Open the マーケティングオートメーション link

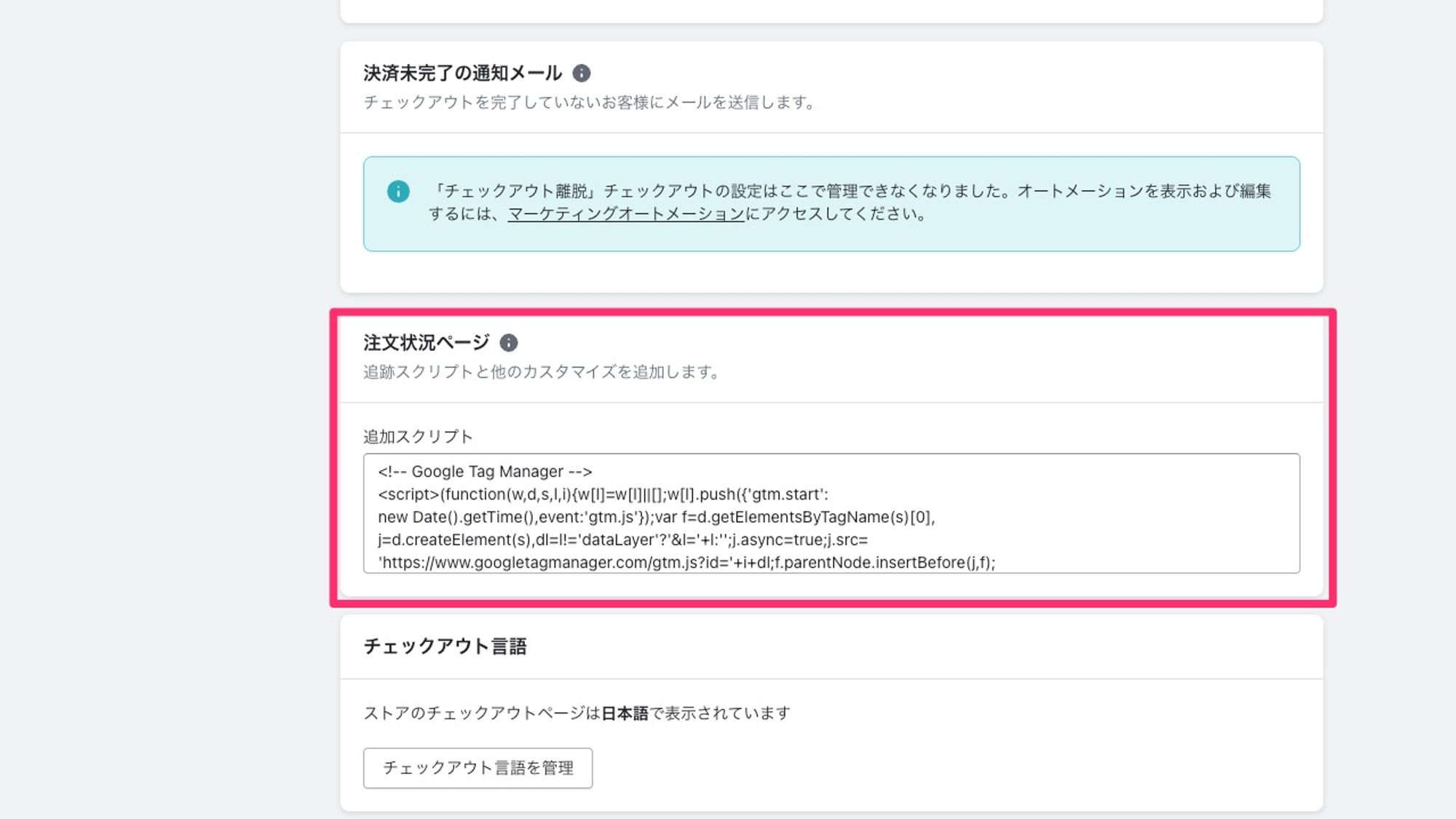[x=626, y=214]
